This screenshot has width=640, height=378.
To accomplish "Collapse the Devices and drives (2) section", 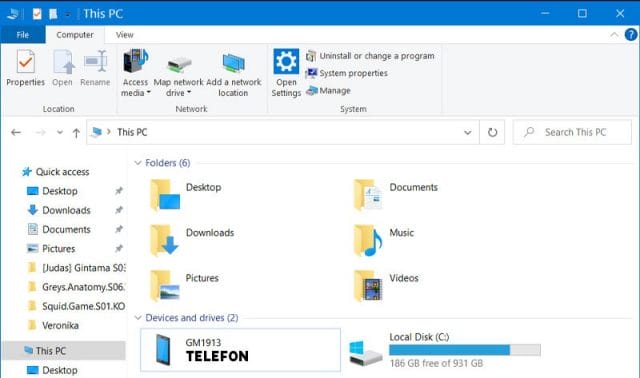I will (138, 318).
